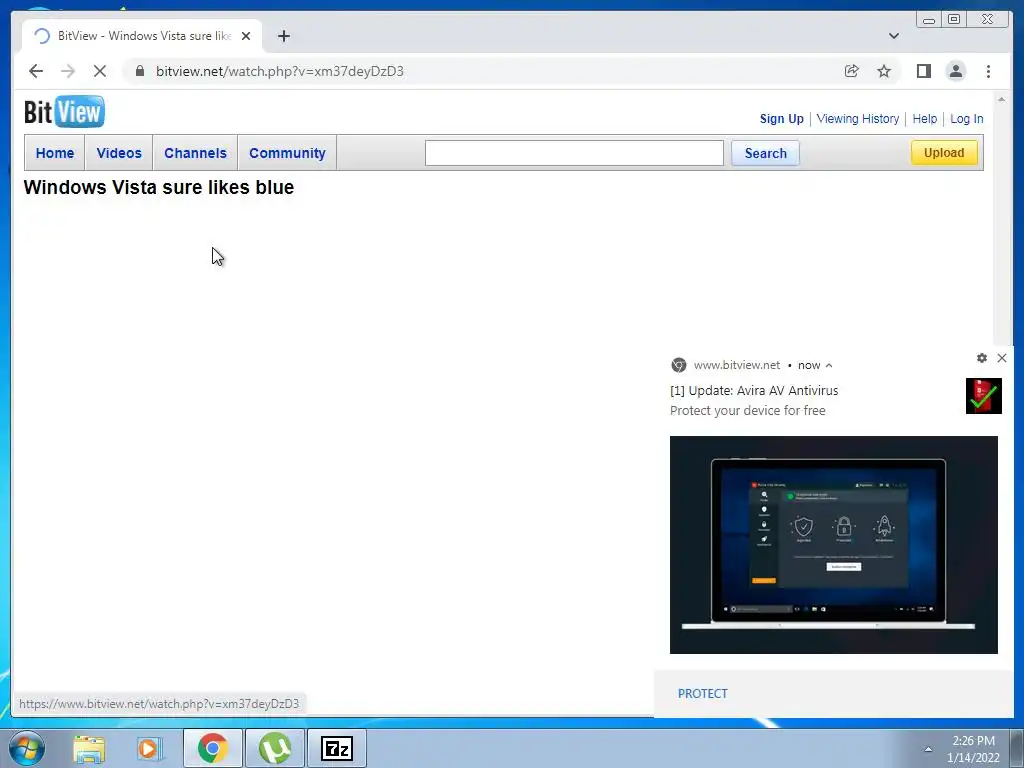Open 7-Zip from the taskbar
This screenshot has width=1024, height=768.
pyautogui.click(x=337, y=748)
